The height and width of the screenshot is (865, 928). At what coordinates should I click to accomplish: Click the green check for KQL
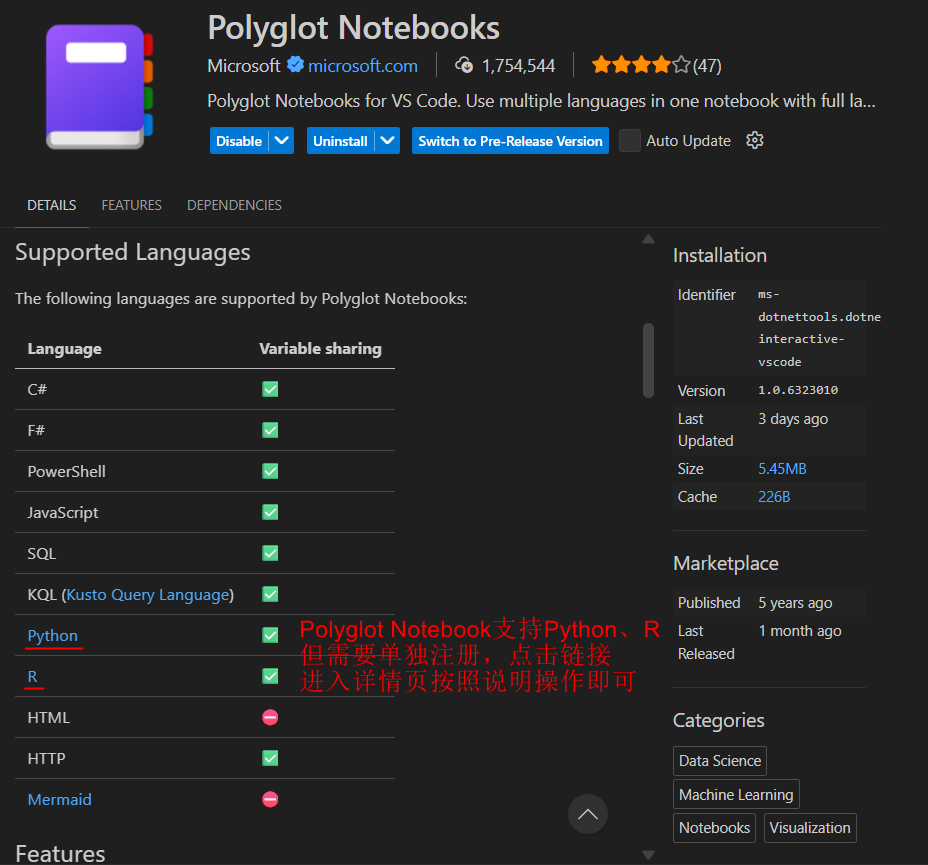pyautogui.click(x=270, y=594)
